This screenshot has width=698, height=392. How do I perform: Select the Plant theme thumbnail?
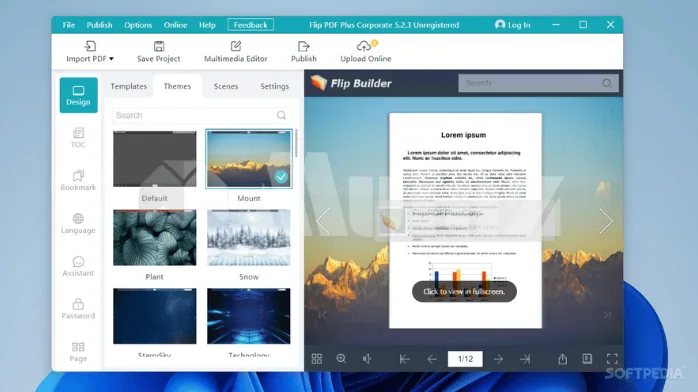point(154,238)
